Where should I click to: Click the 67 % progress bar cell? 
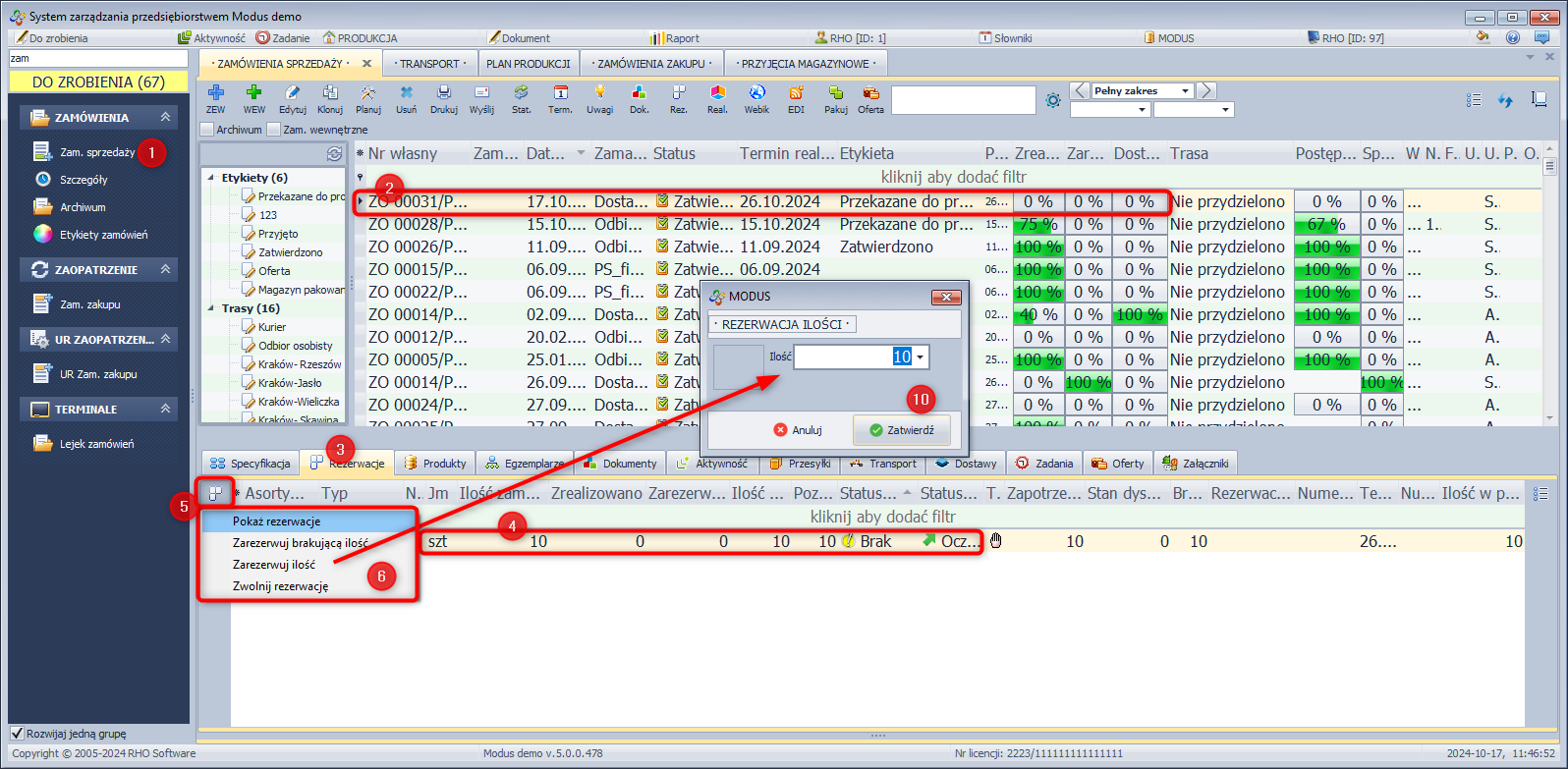coord(1326,224)
